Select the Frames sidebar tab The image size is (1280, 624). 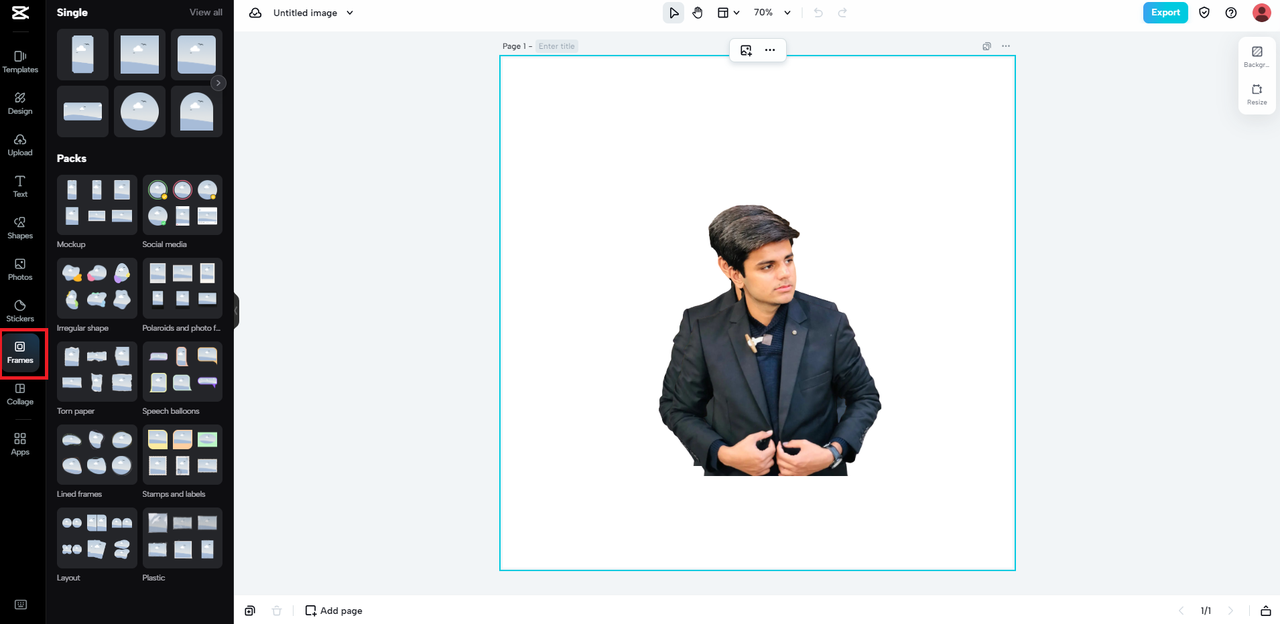coord(20,353)
